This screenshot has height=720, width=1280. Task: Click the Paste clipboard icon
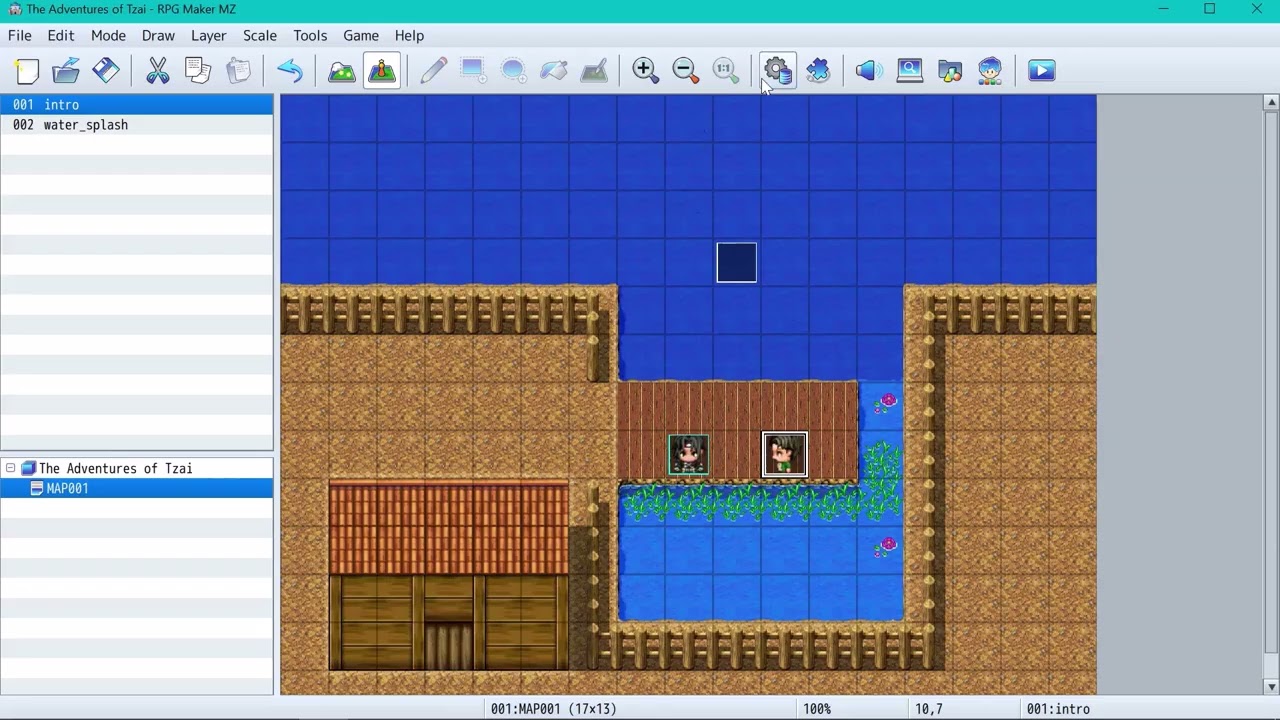pos(238,71)
